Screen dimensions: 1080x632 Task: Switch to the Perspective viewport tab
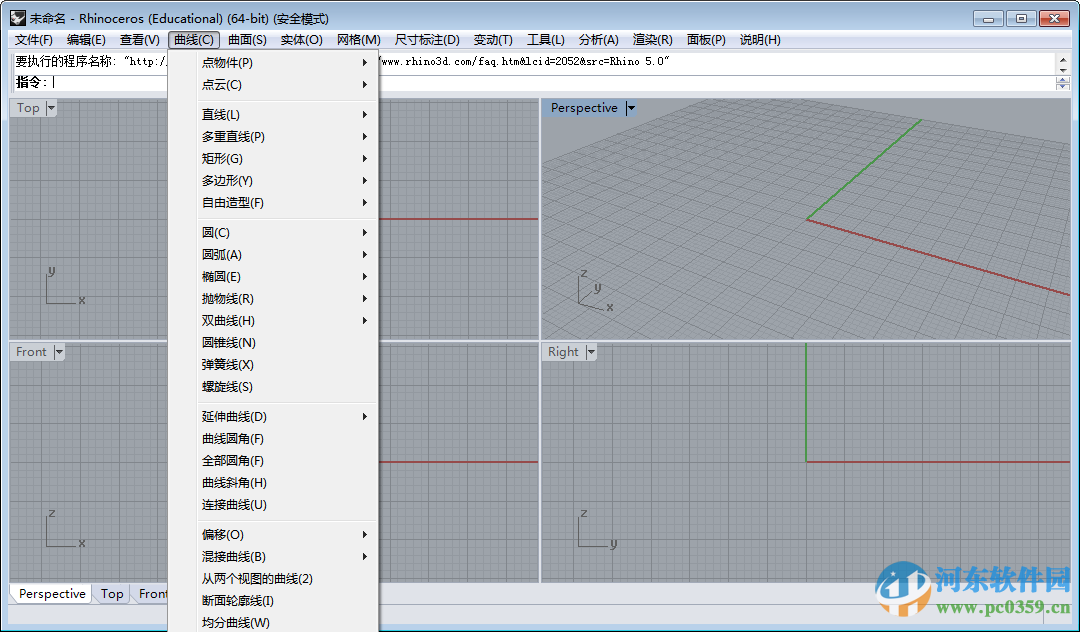tap(52, 593)
